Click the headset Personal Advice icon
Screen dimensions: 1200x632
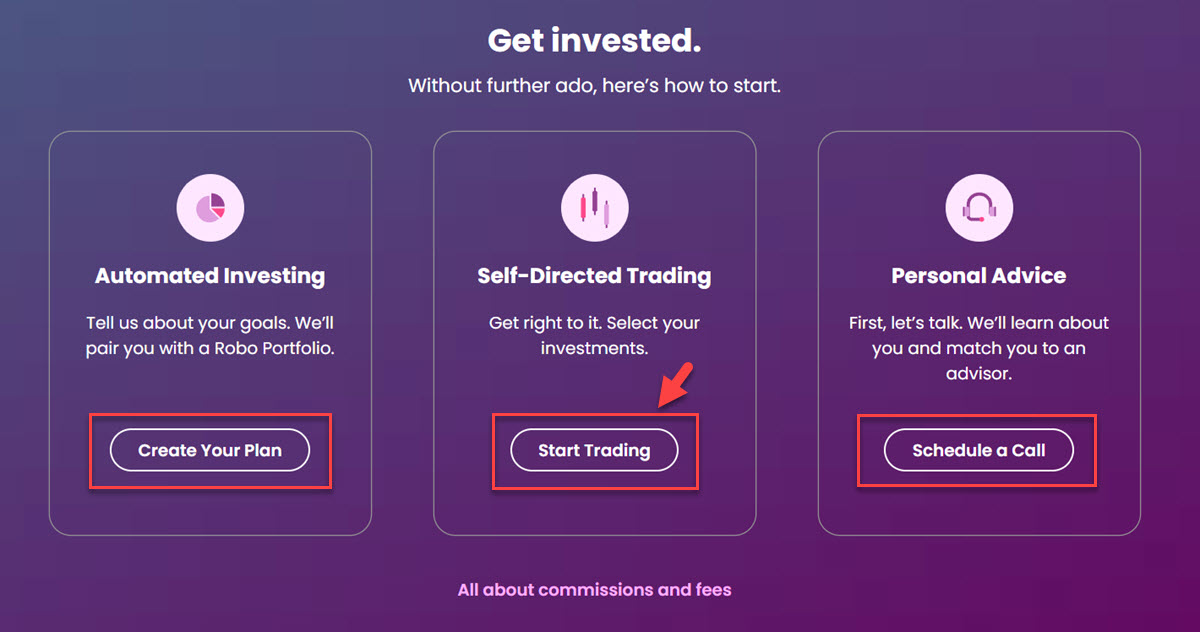979,208
